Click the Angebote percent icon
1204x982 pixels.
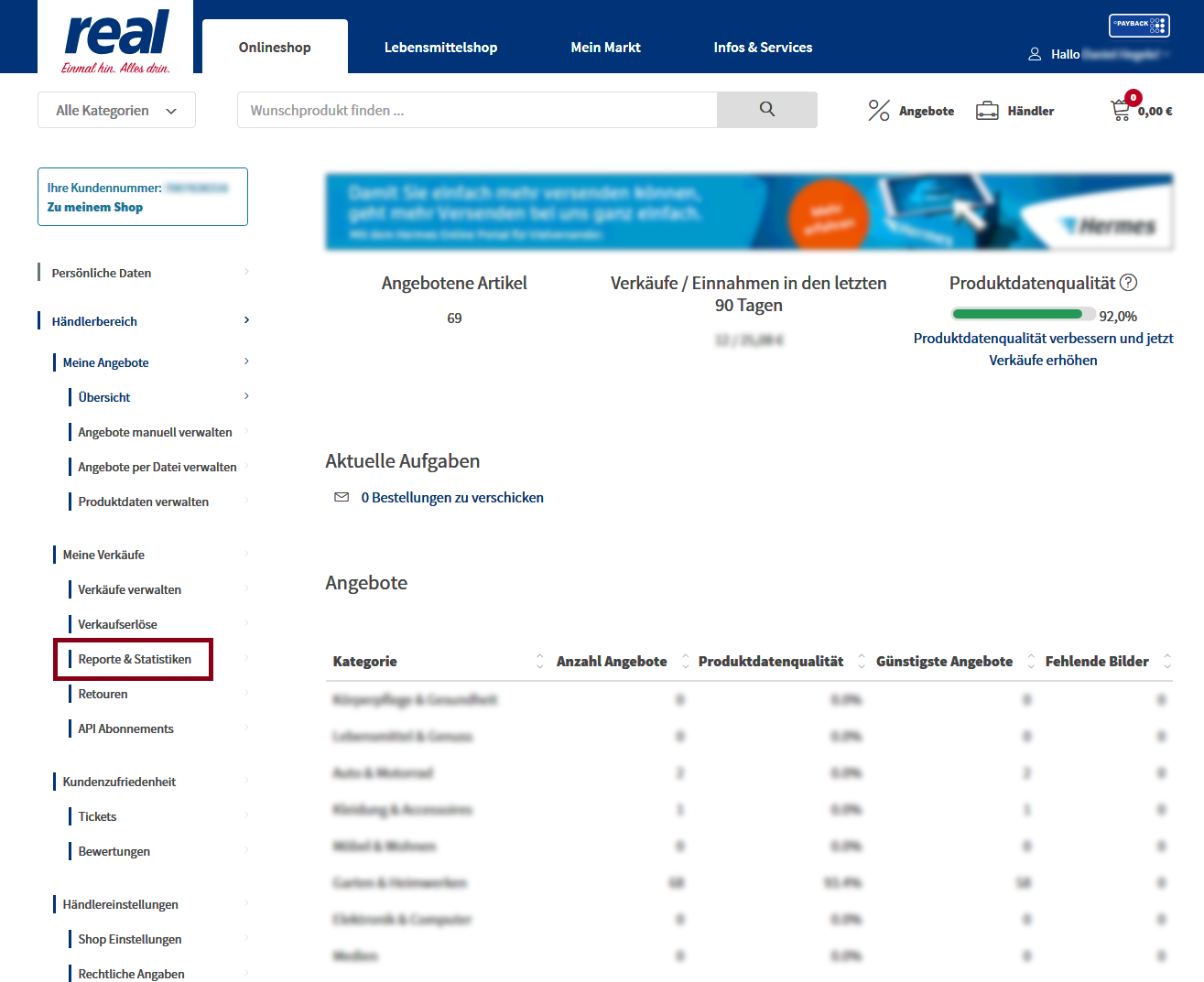coord(878,111)
